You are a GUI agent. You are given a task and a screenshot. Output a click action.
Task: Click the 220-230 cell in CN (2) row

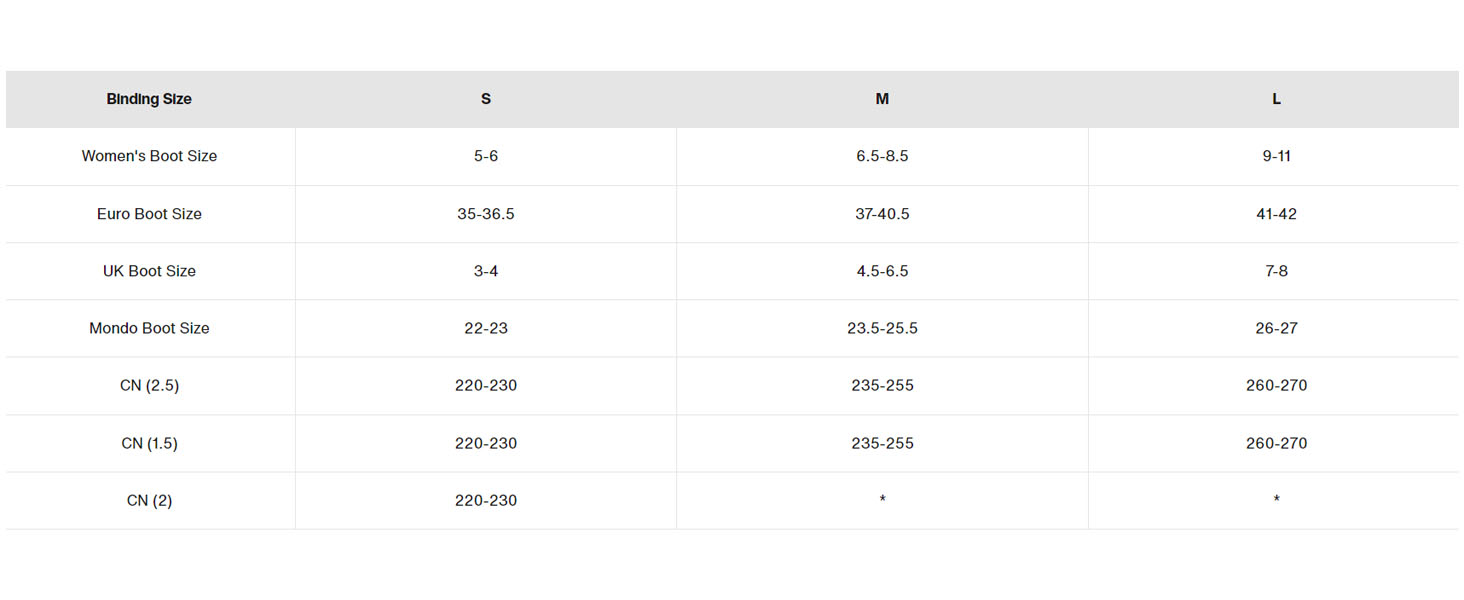click(486, 500)
